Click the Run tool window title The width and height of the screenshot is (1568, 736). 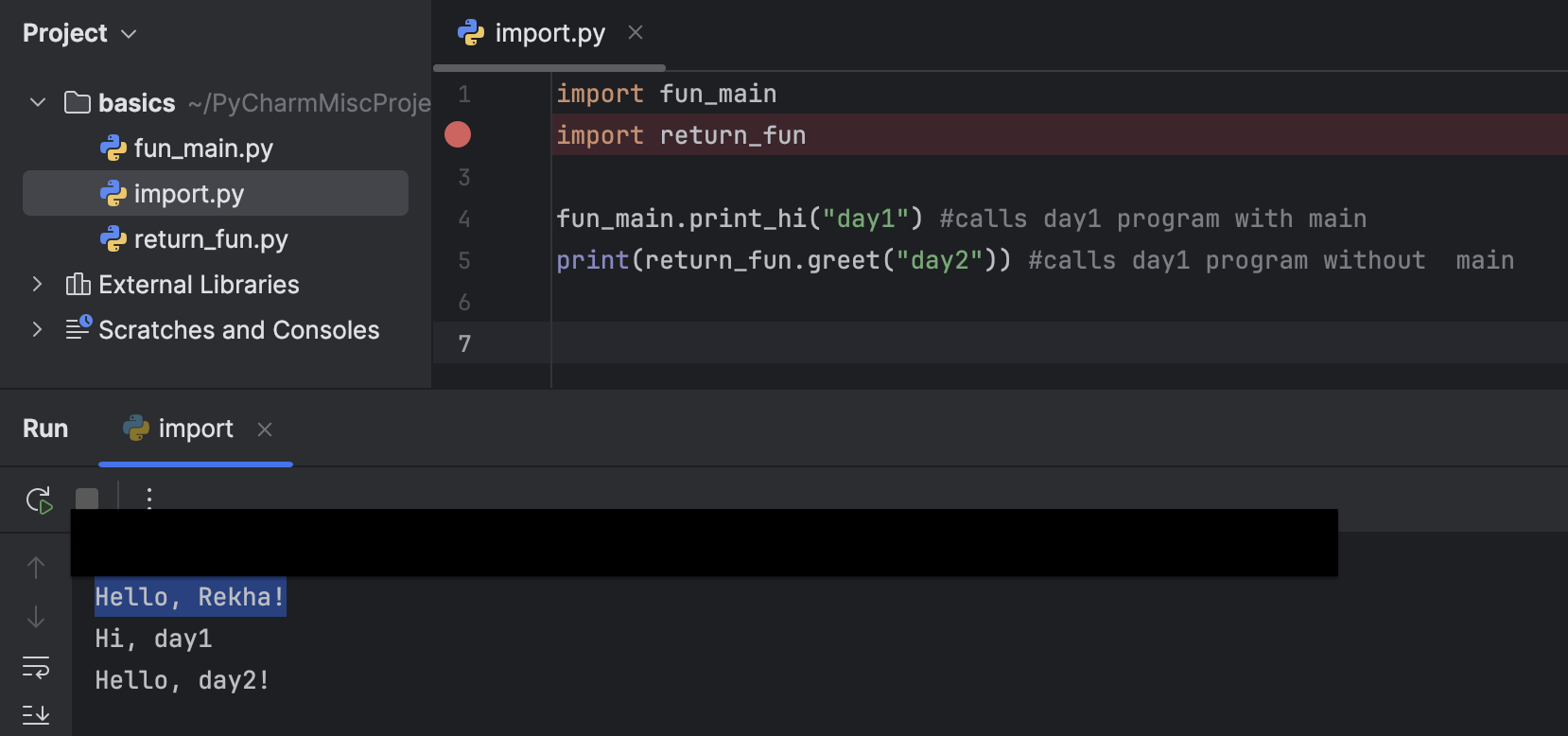pos(45,429)
